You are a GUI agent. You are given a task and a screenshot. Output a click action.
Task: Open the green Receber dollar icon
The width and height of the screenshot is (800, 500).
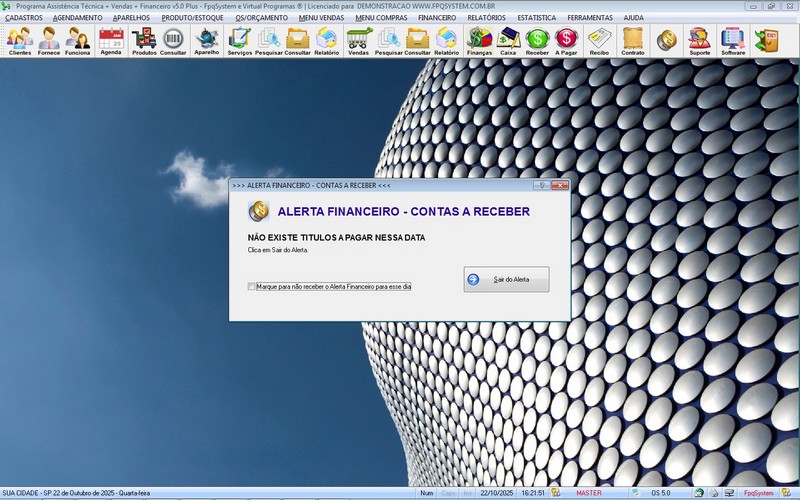pyautogui.click(x=537, y=41)
